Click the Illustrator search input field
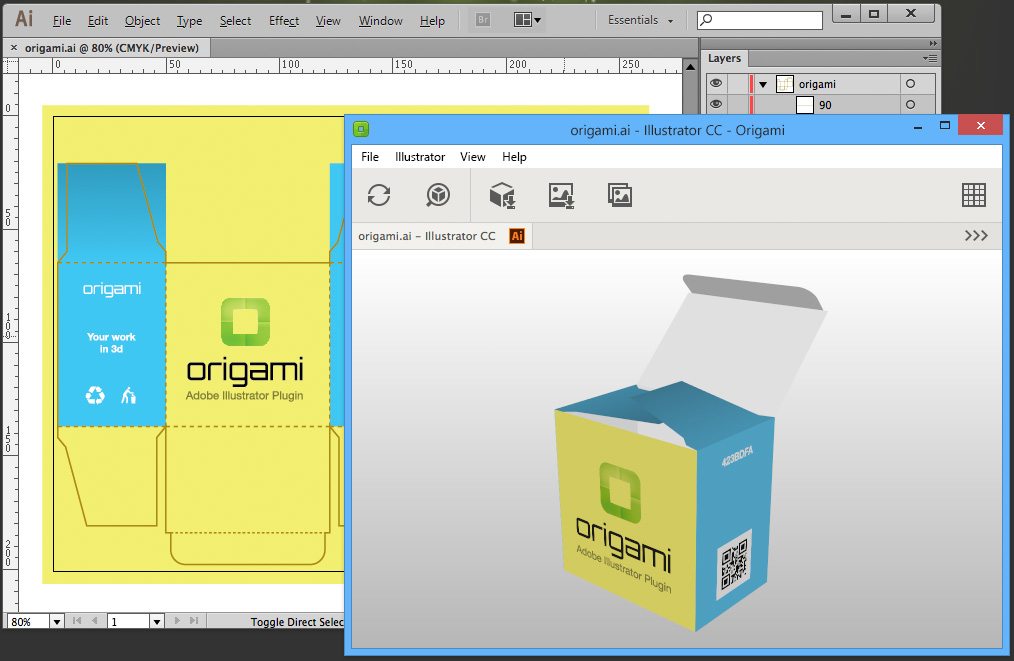This screenshot has height=661, width=1014. pos(760,20)
